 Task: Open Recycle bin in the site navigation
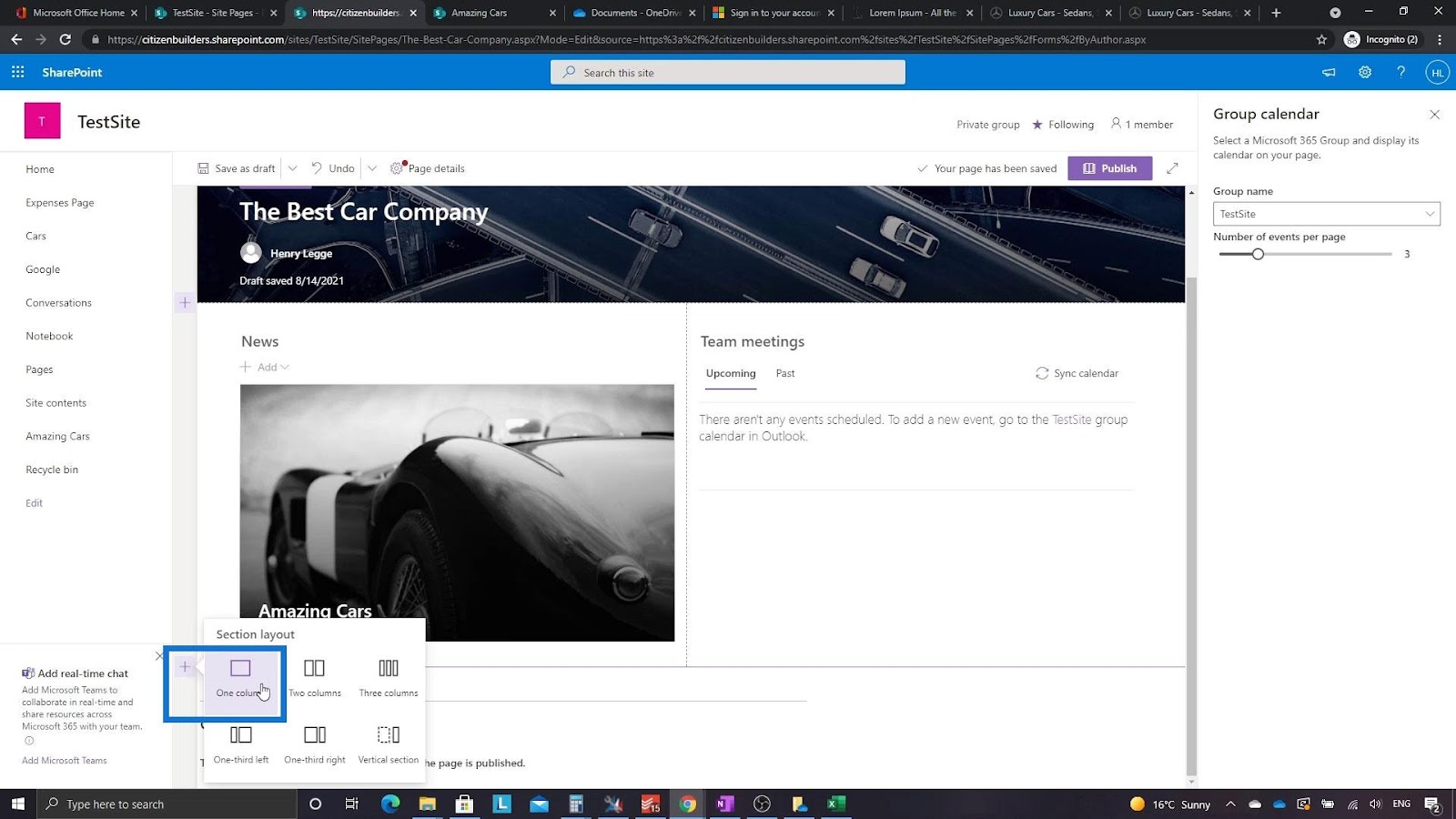[x=52, y=470]
